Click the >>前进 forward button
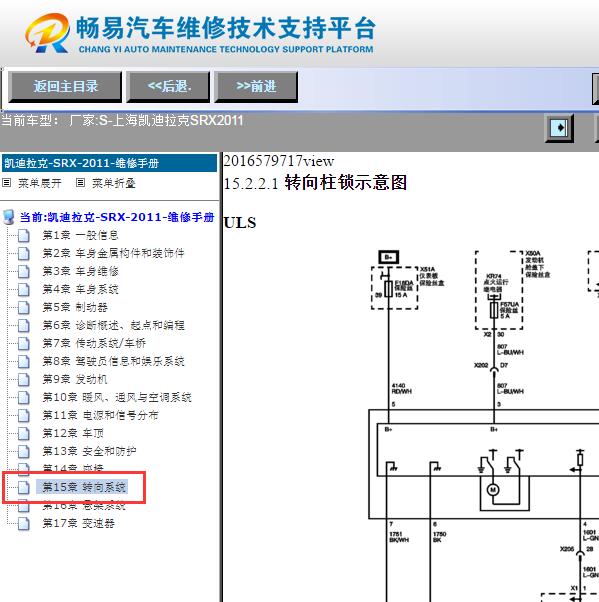Screen dimensions: 599x602 tap(256, 87)
